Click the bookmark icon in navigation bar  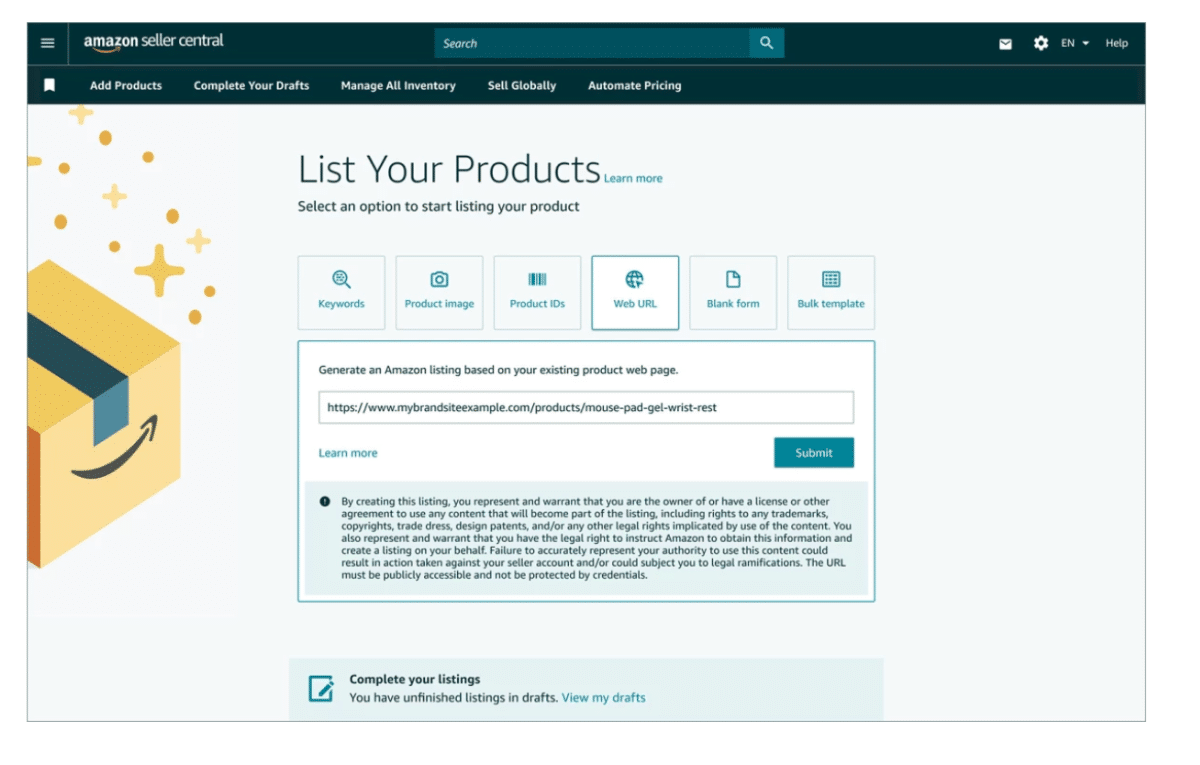[49, 86]
